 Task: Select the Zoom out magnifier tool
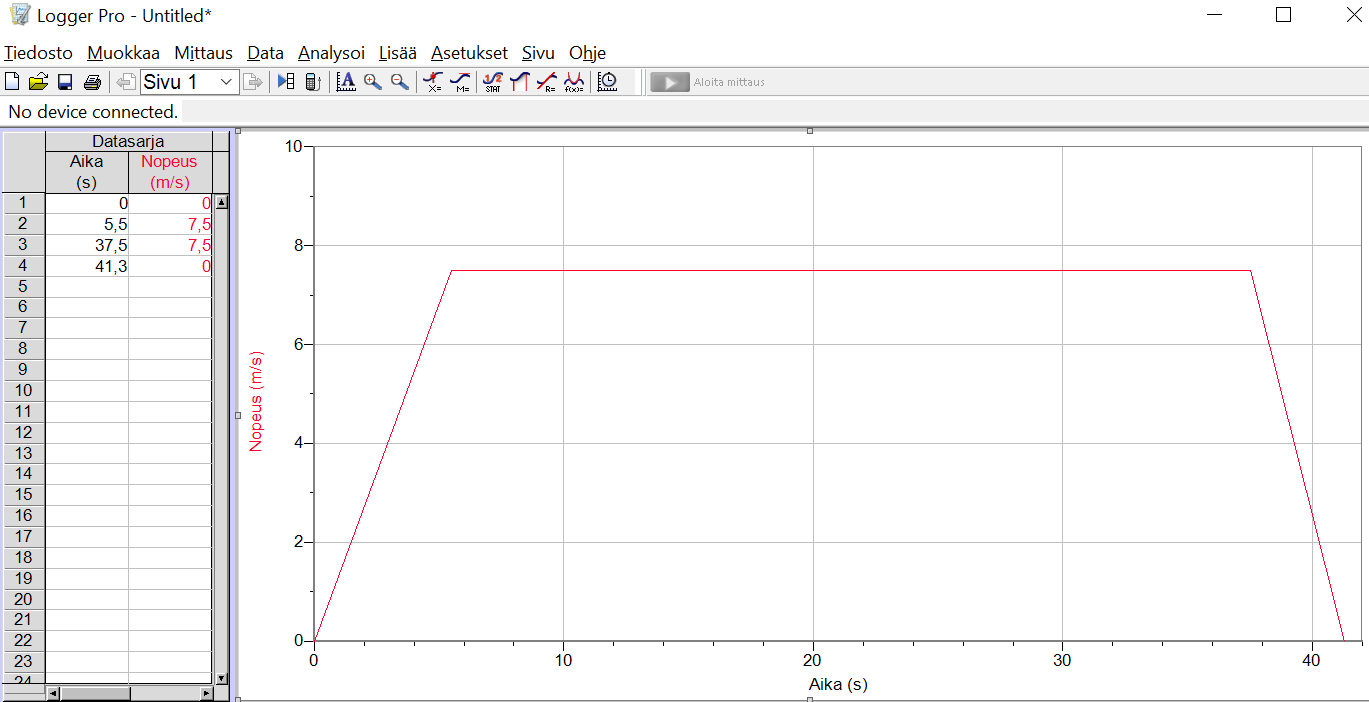coord(399,82)
